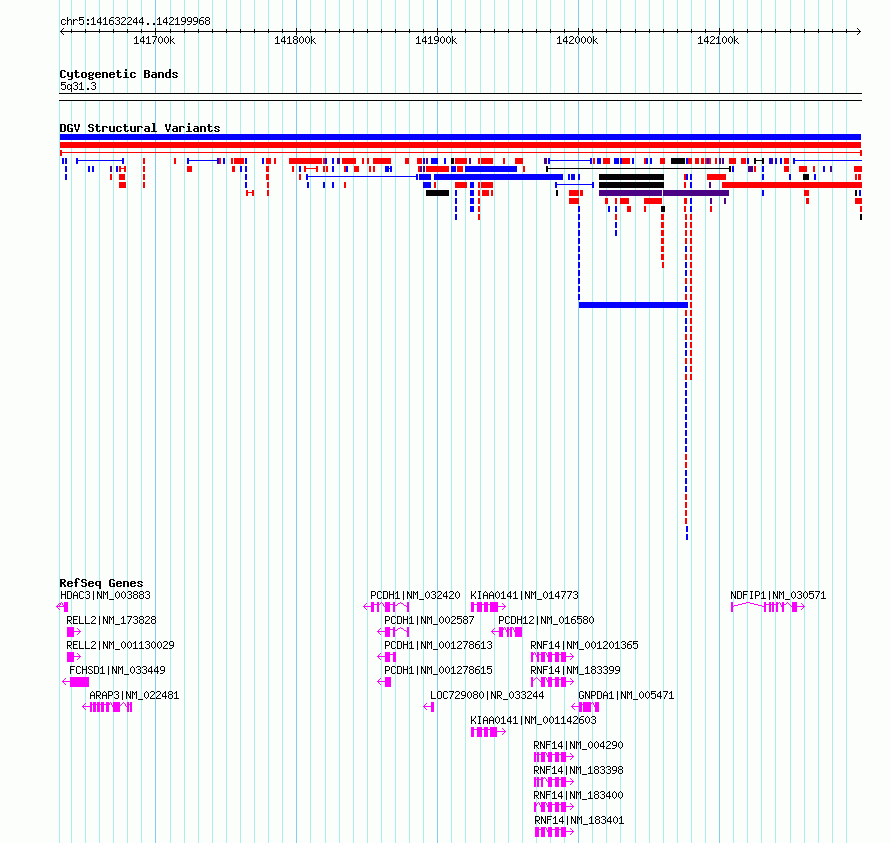Click the 142100k ruler label
This screenshot has width=890, height=843.
coord(718,40)
